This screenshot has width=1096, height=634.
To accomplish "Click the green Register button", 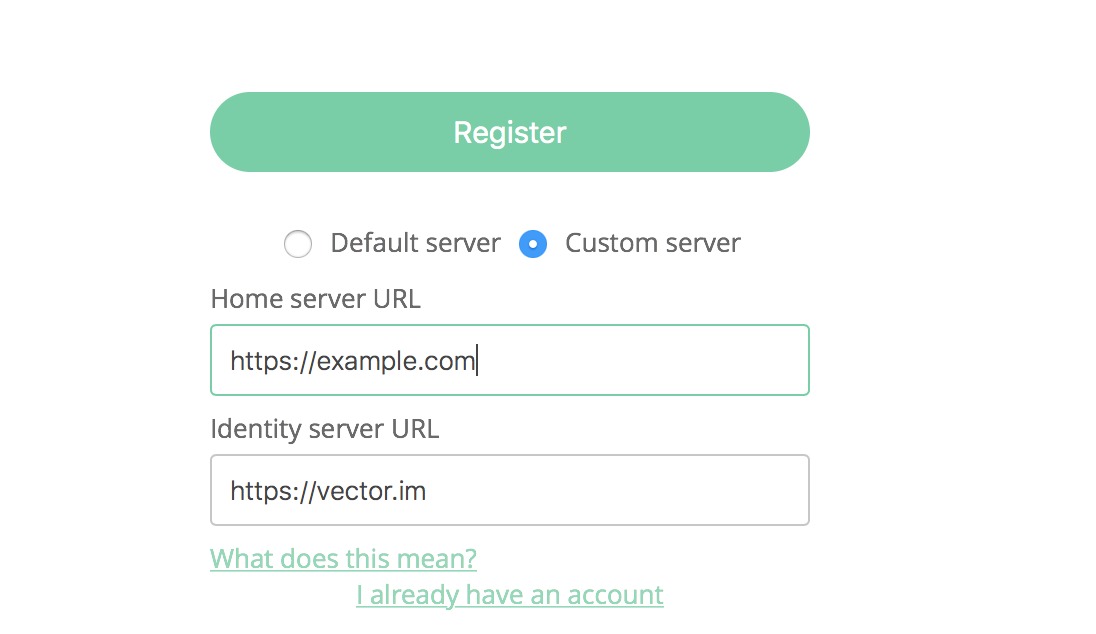I will pos(509,132).
